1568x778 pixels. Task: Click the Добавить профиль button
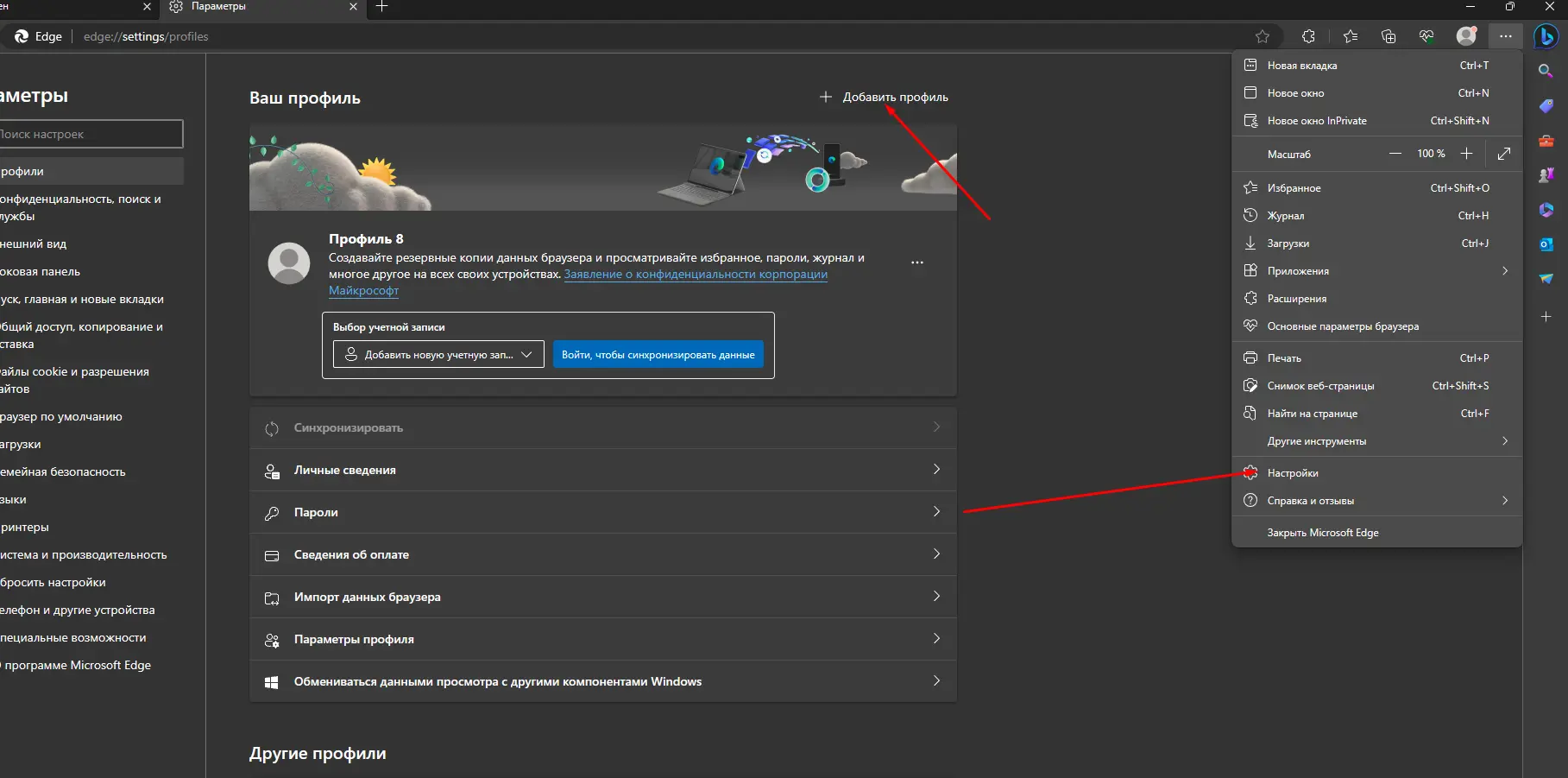(884, 97)
